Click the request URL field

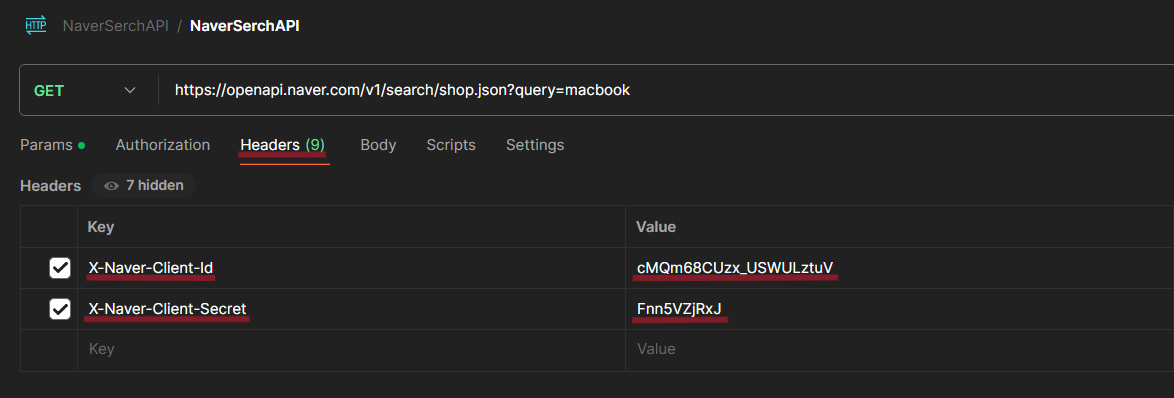point(666,91)
